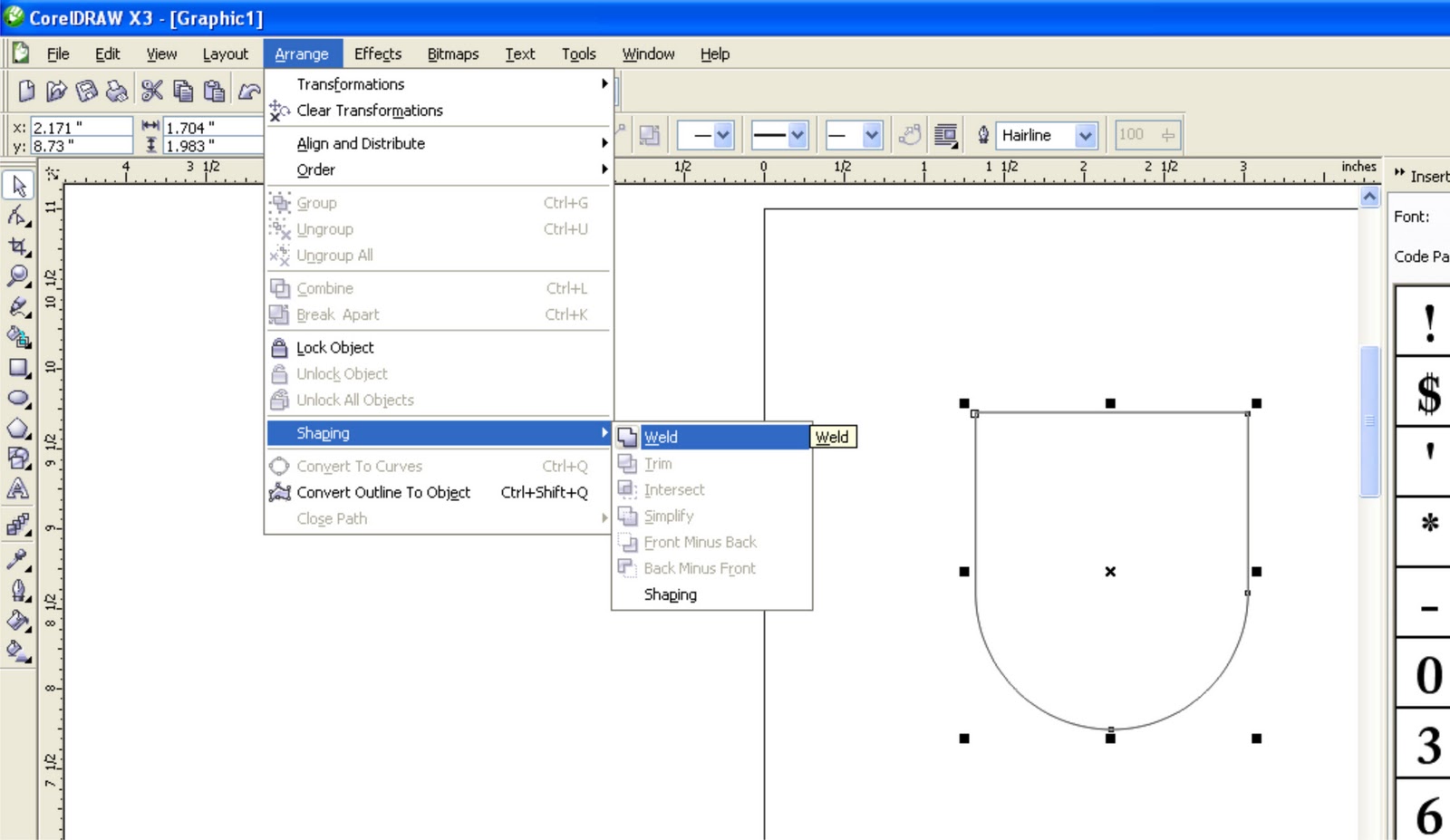This screenshot has height=840, width=1450.
Task: Expand the Transformations submenu
Action: click(x=439, y=84)
